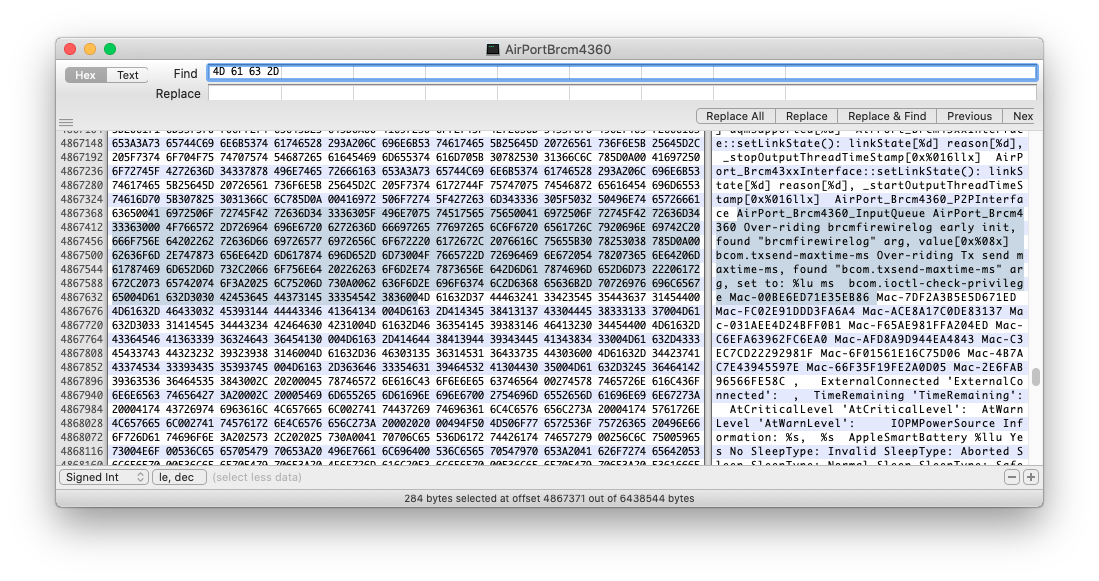
Task: Click Replace & Find button
Action: (x=887, y=116)
